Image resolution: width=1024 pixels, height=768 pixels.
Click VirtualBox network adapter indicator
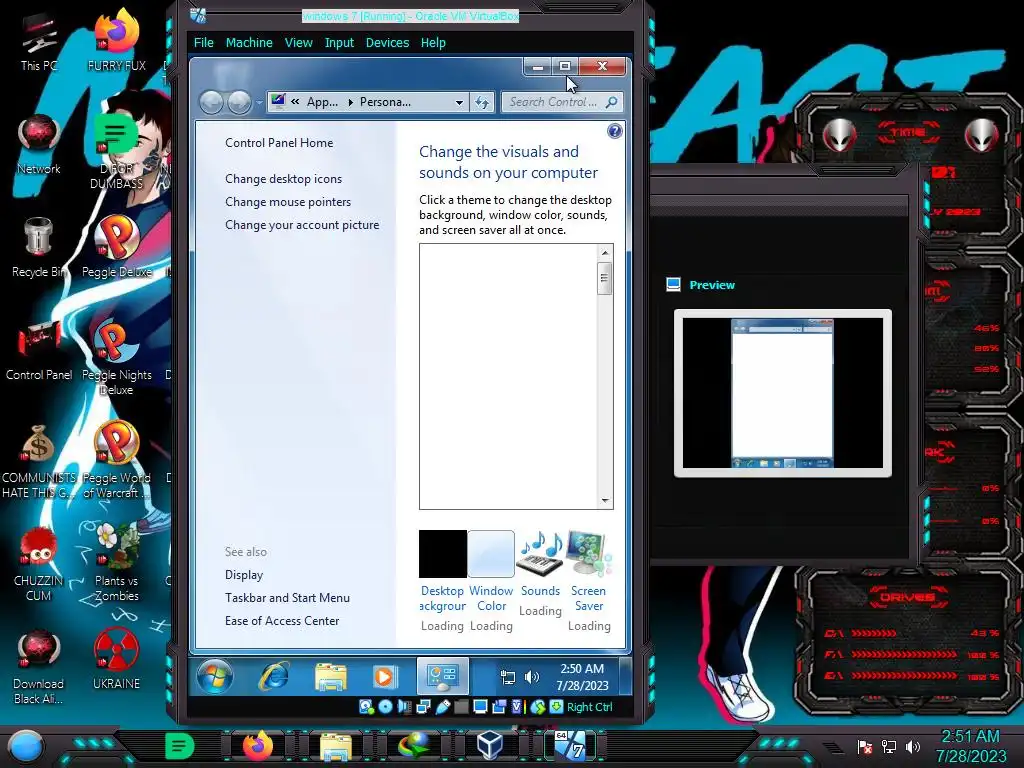point(423,707)
